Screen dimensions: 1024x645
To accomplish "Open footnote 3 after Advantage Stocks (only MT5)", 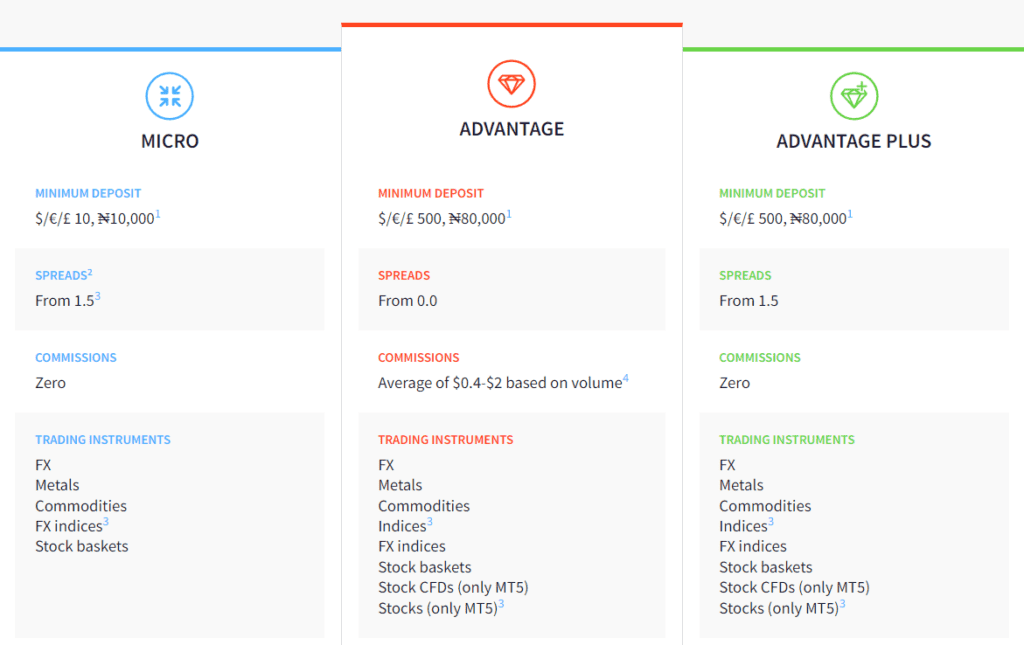I will (501, 603).
